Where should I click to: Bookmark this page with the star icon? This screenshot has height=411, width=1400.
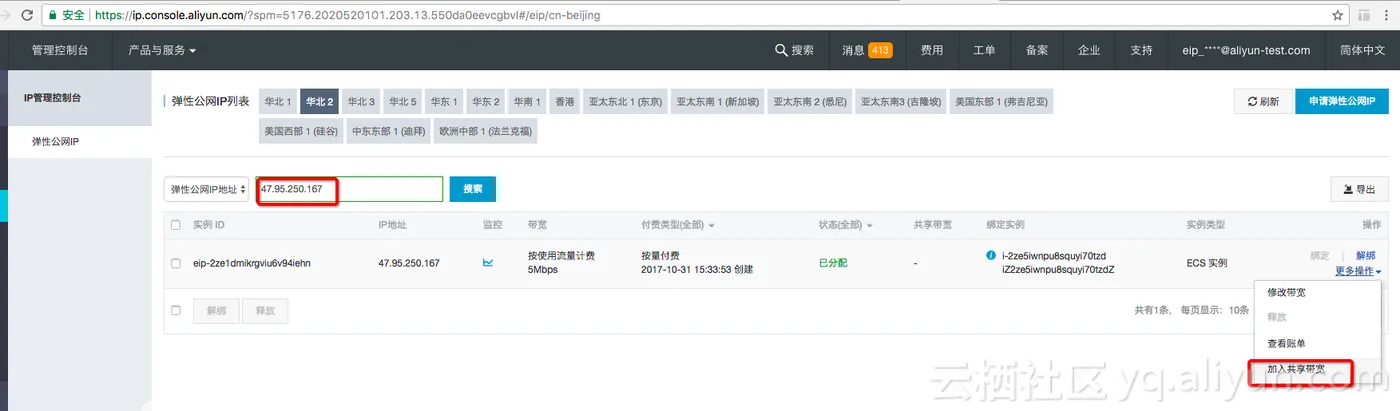(1337, 15)
